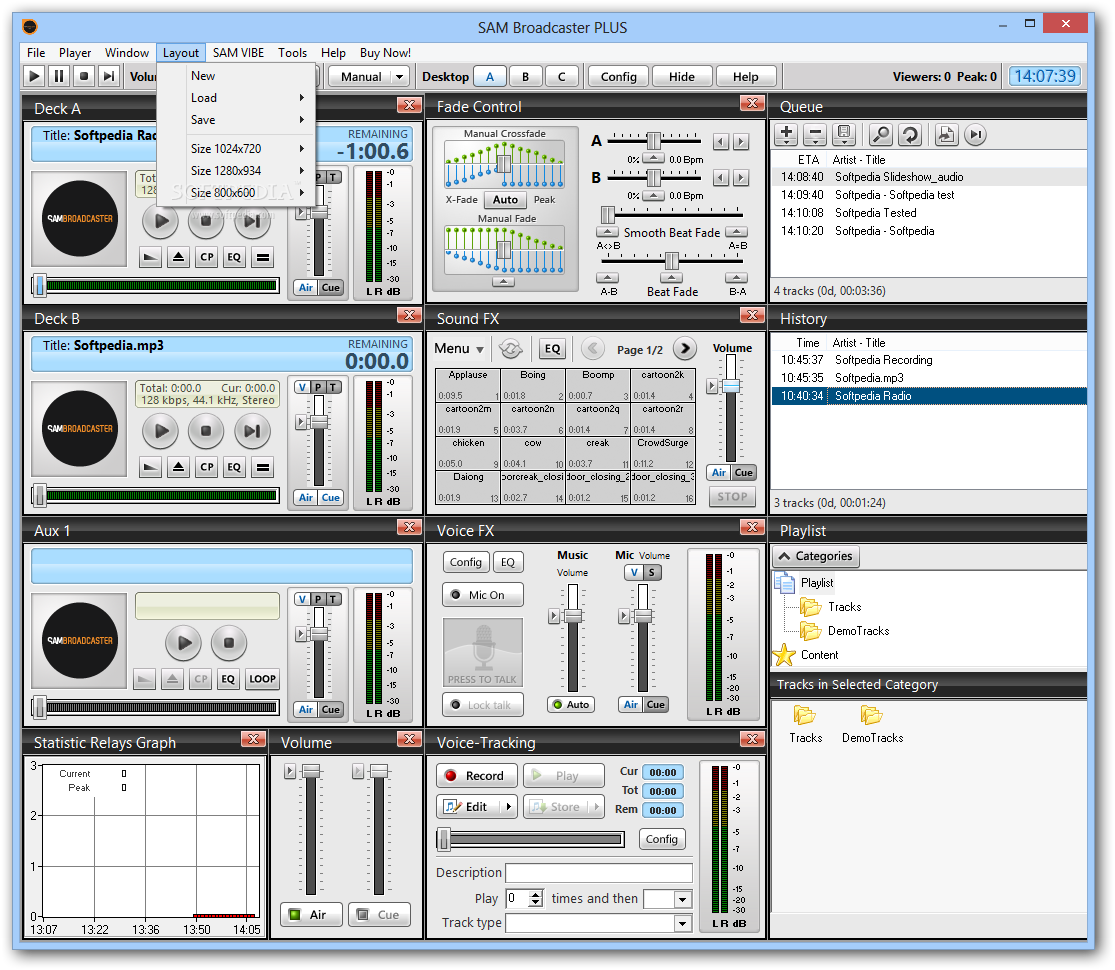Open the Tools menu
Image resolution: width=1115 pixels, height=970 pixels.
coord(292,53)
